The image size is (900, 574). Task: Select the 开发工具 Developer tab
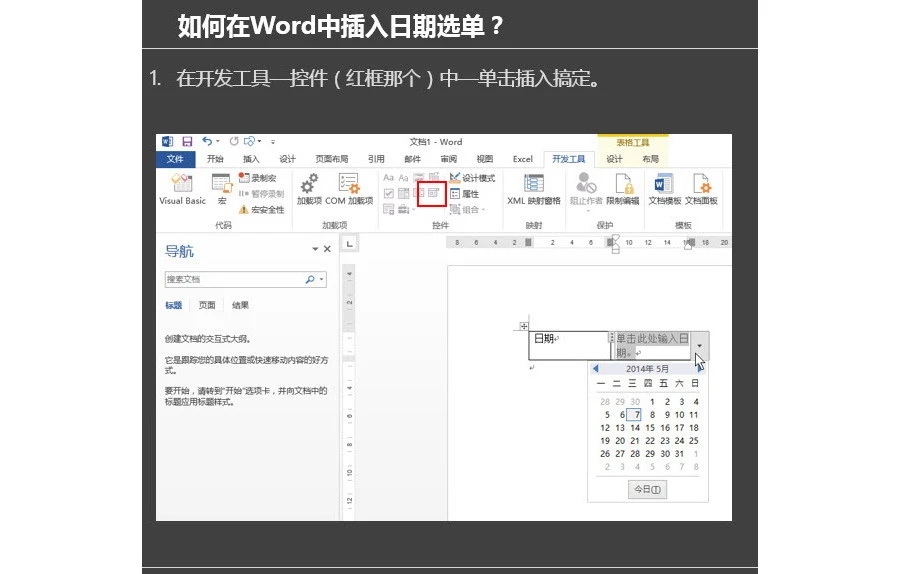click(x=569, y=159)
